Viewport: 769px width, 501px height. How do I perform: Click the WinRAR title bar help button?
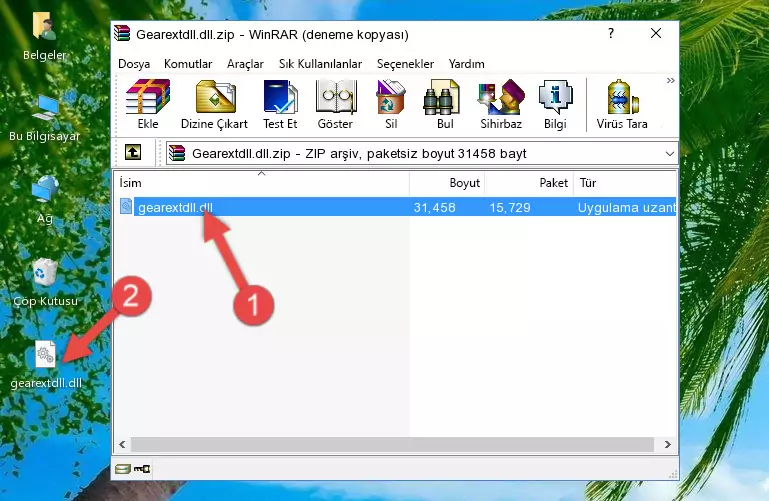click(611, 33)
